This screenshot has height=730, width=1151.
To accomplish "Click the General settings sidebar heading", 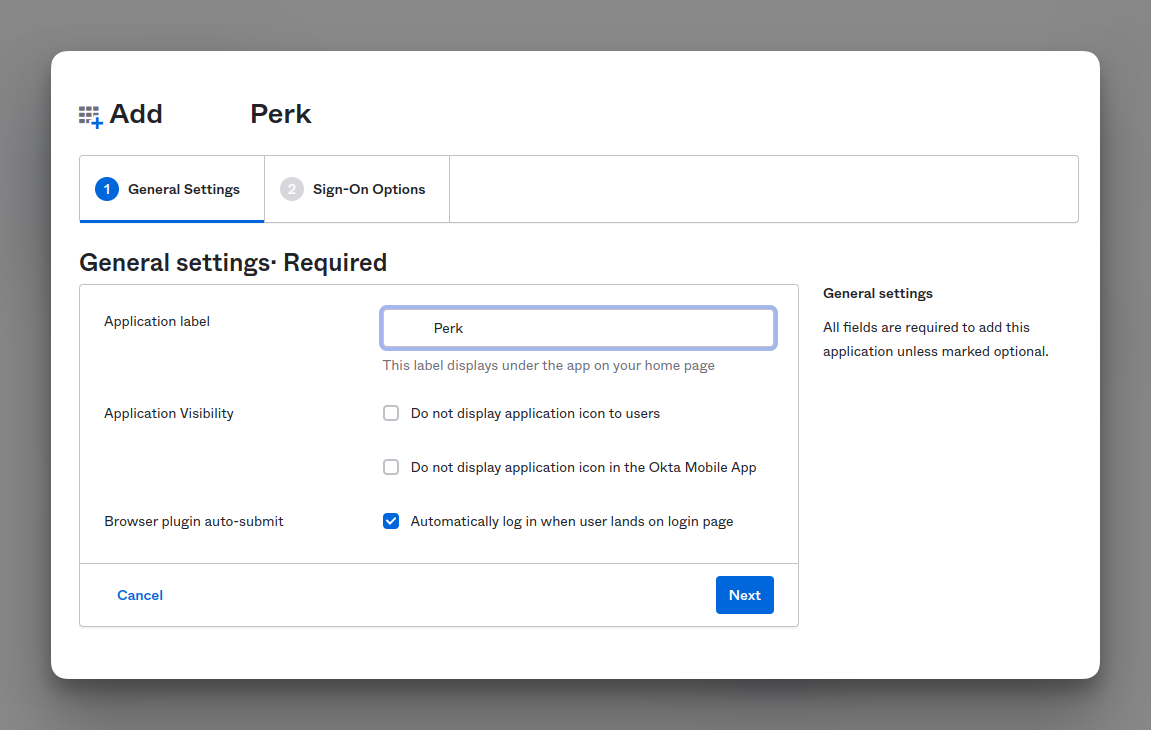I will tap(878, 293).
